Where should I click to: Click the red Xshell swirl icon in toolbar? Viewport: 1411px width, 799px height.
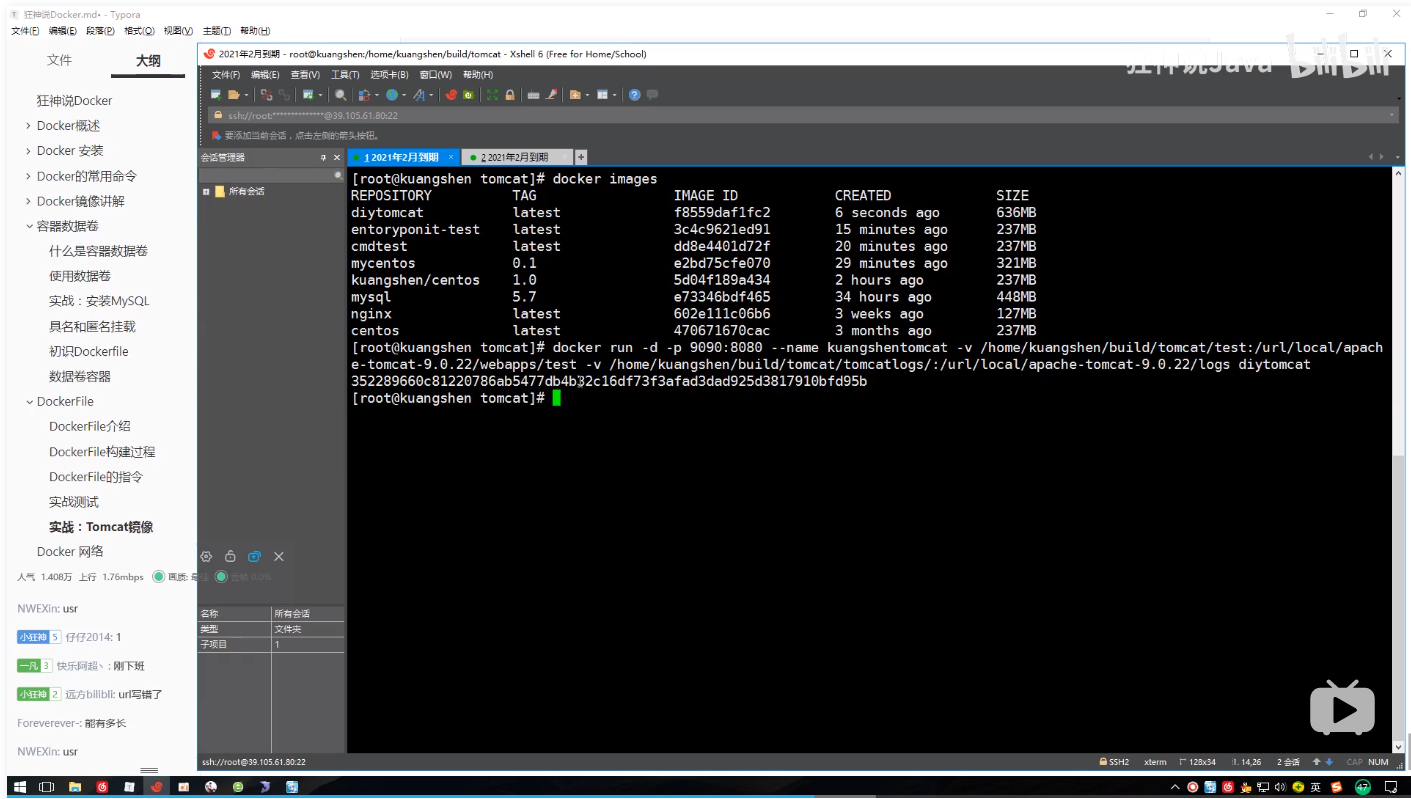pos(451,95)
